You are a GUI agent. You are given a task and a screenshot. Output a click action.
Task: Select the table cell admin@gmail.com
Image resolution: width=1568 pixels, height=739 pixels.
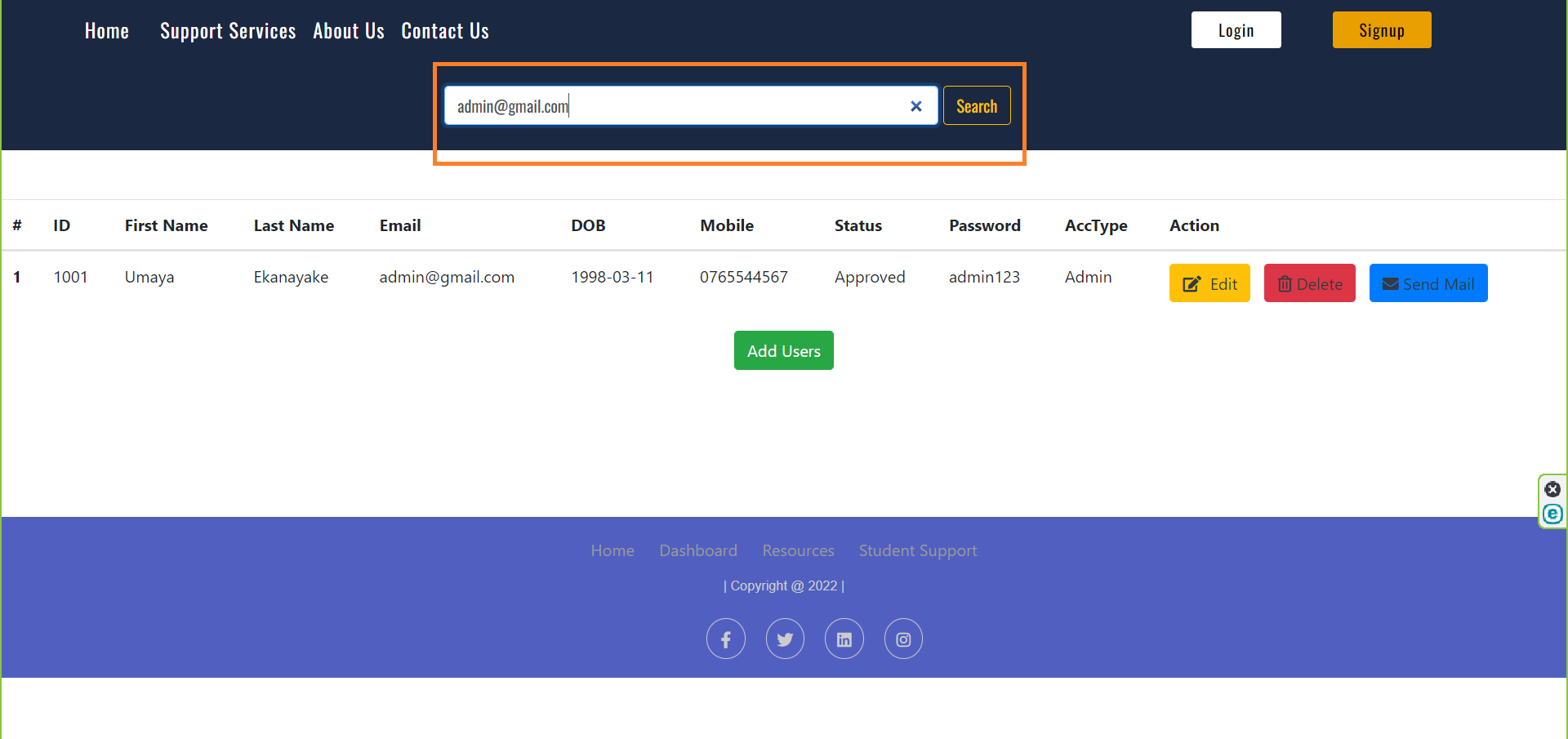447,277
